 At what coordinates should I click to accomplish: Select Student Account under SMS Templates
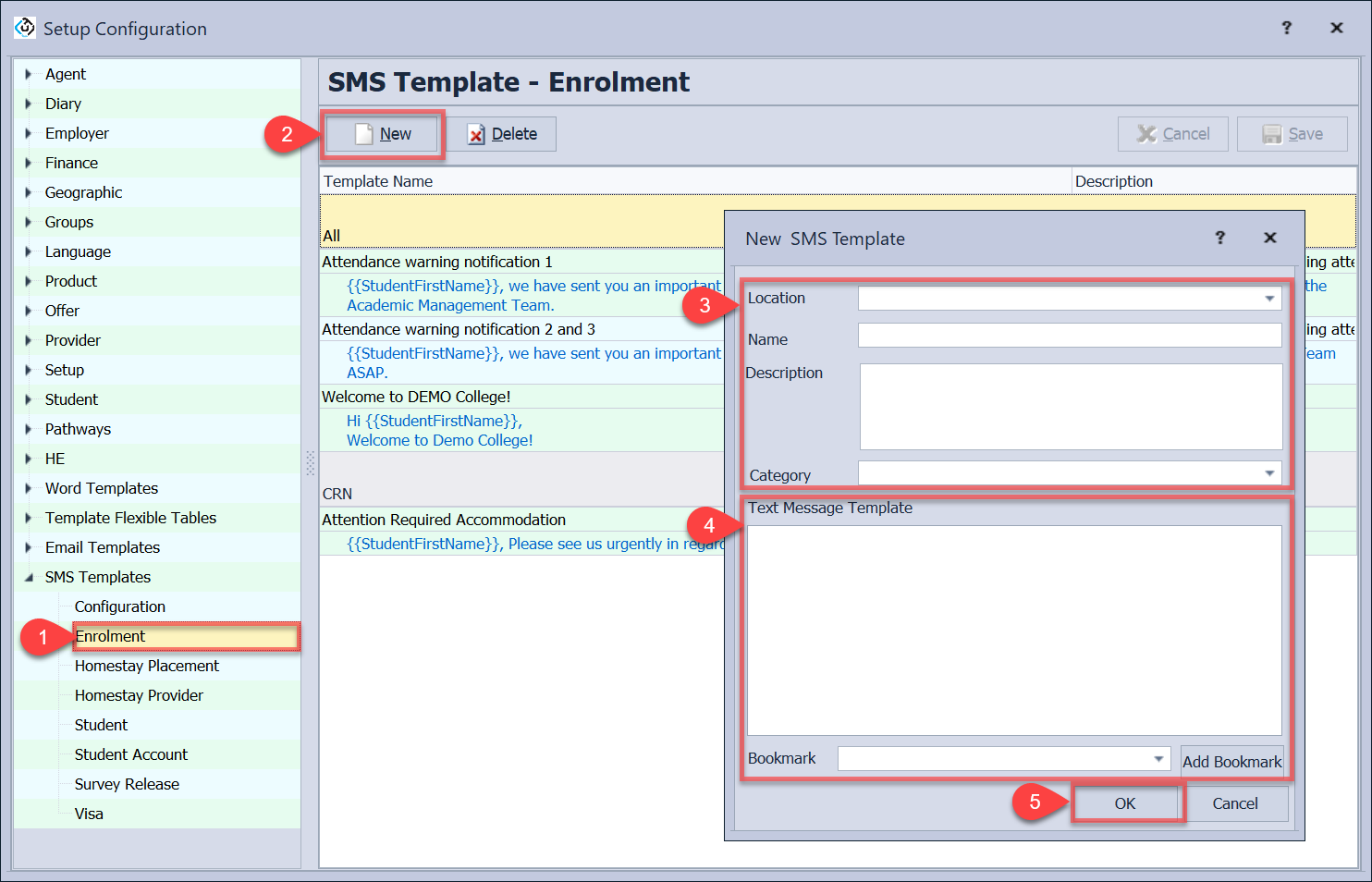coord(130,754)
